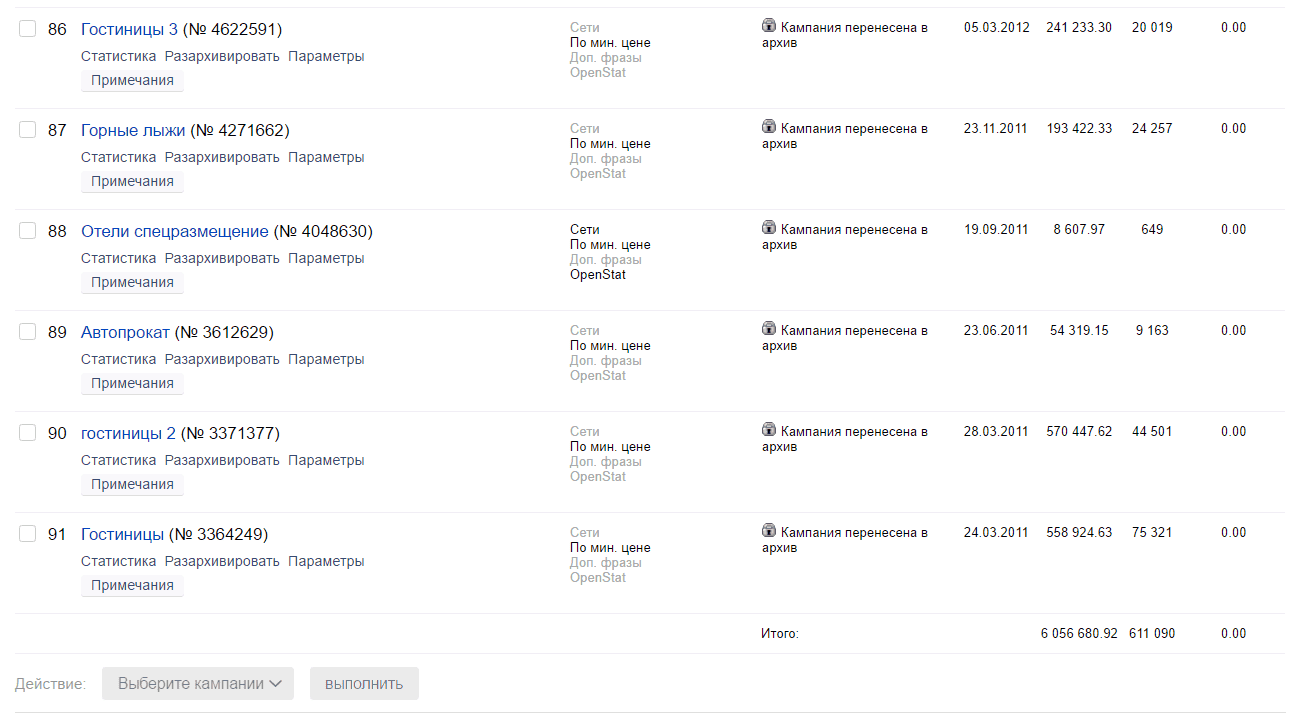Click Разархивировать for Автопрокат campaign

(222, 359)
